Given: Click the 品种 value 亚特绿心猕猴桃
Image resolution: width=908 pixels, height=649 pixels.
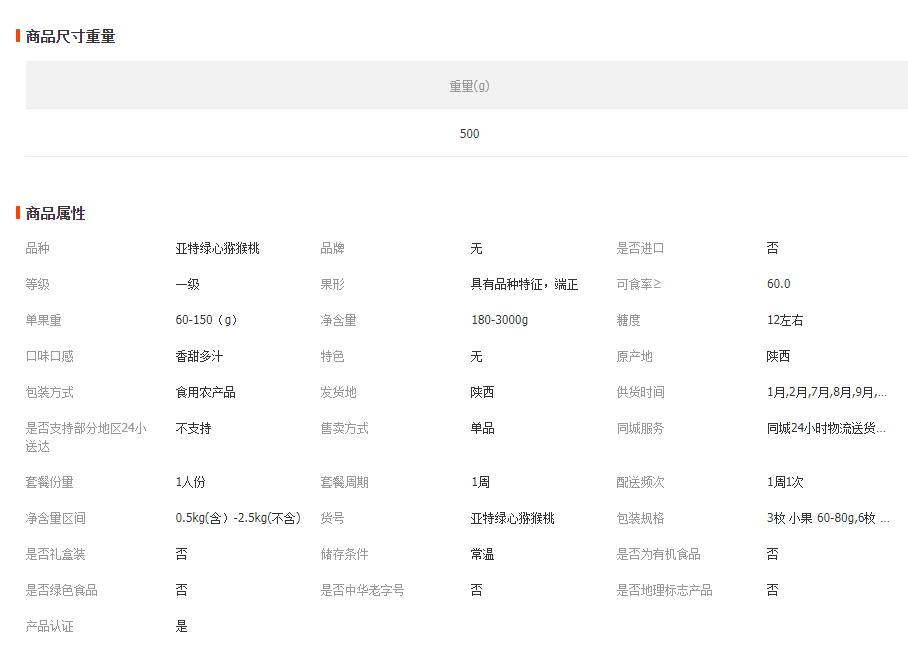Looking at the screenshot, I should [x=217, y=248].
